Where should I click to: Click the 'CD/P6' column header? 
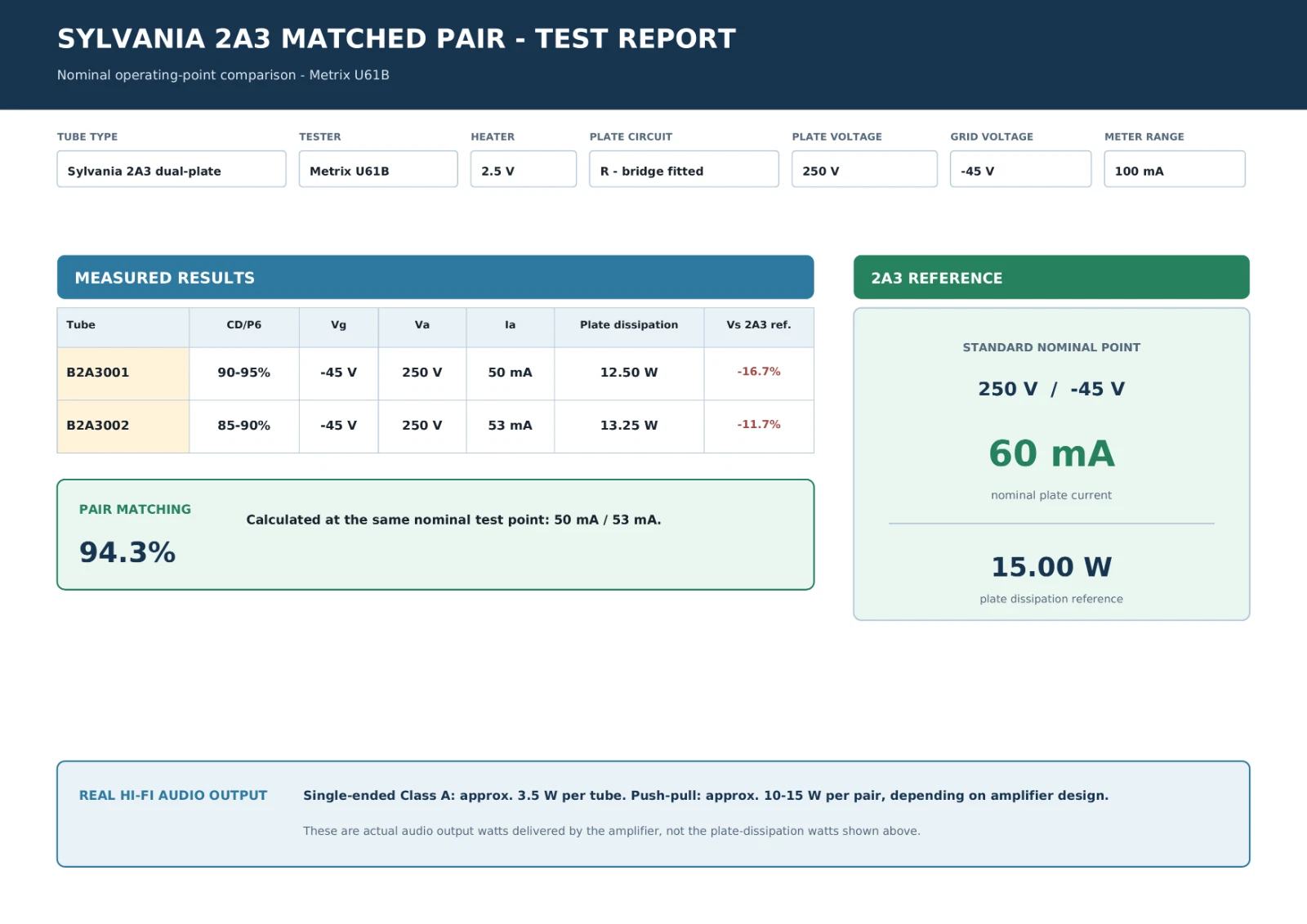244,328
